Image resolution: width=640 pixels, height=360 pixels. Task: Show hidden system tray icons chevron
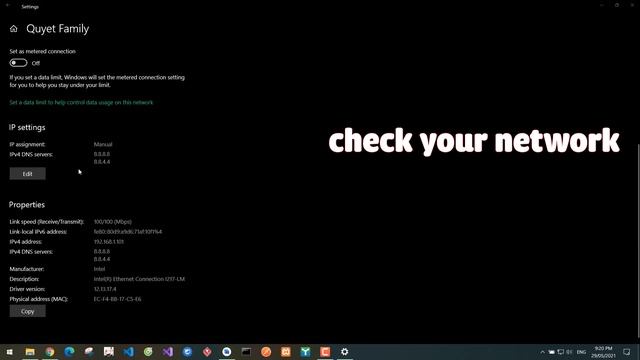(542, 352)
